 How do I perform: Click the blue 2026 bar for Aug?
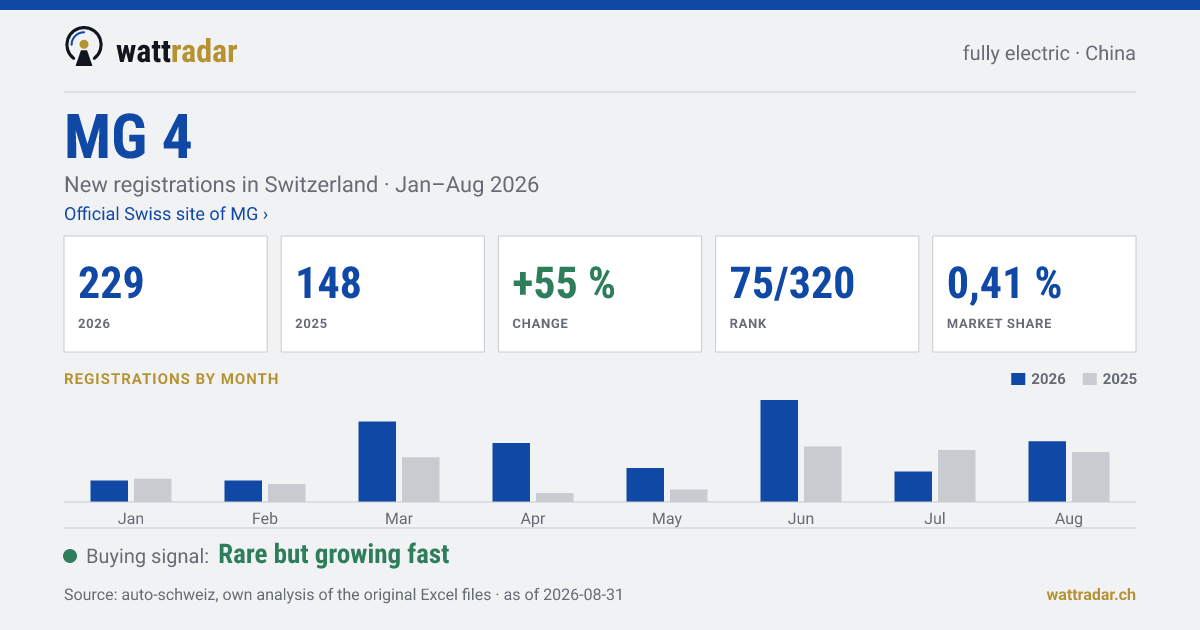click(1047, 472)
